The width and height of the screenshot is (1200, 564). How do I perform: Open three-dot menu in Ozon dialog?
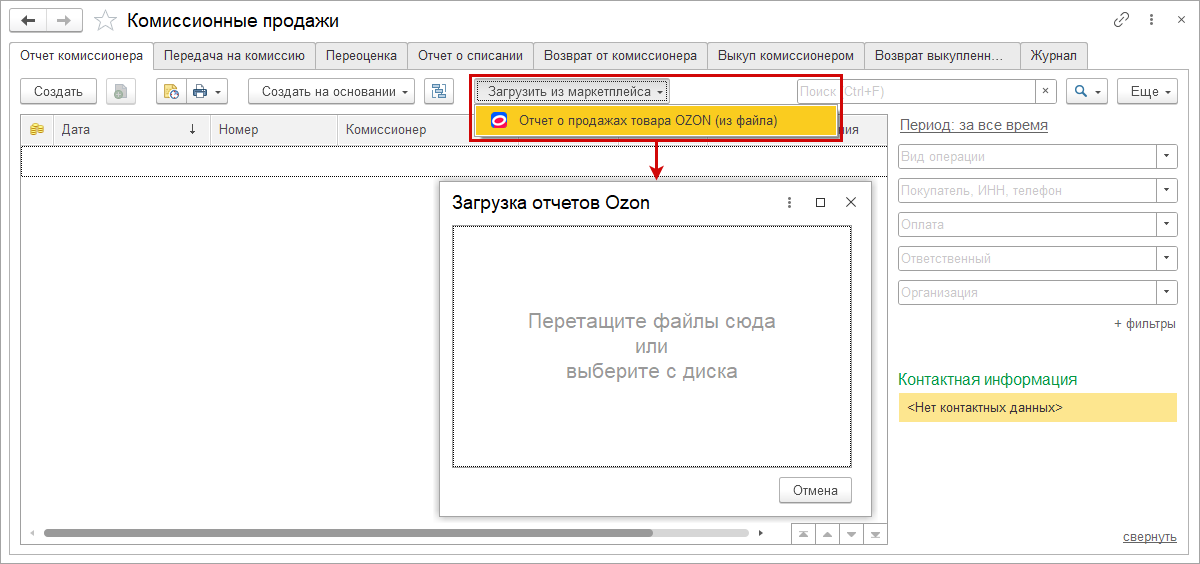pyautogui.click(x=789, y=202)
